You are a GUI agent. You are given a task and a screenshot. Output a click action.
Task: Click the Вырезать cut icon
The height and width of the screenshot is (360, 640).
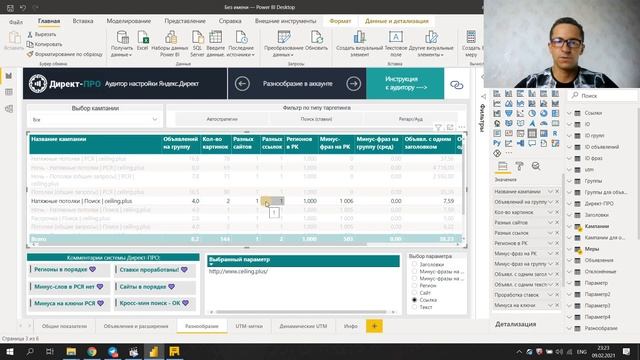pyautogui.click(x=30, y=35)
